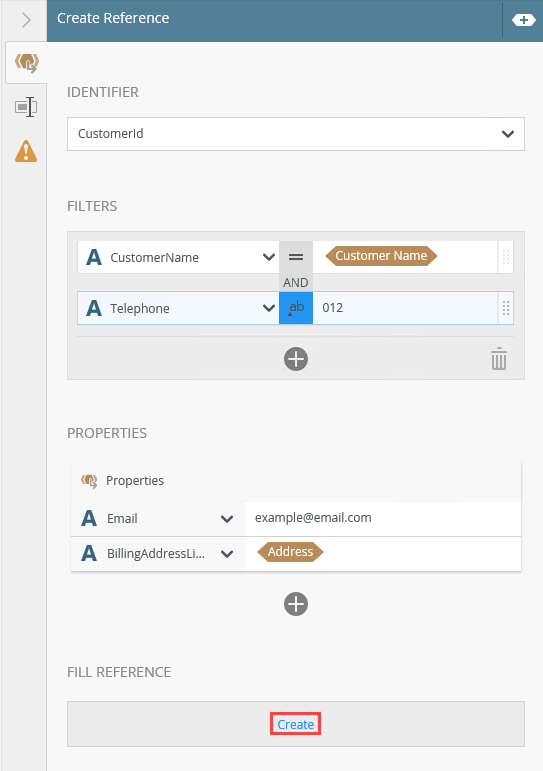Image resolution: width=543 pixels, height=771 pixels.
Task: Add a new filter with plus button
Action: tap(296, 359)
